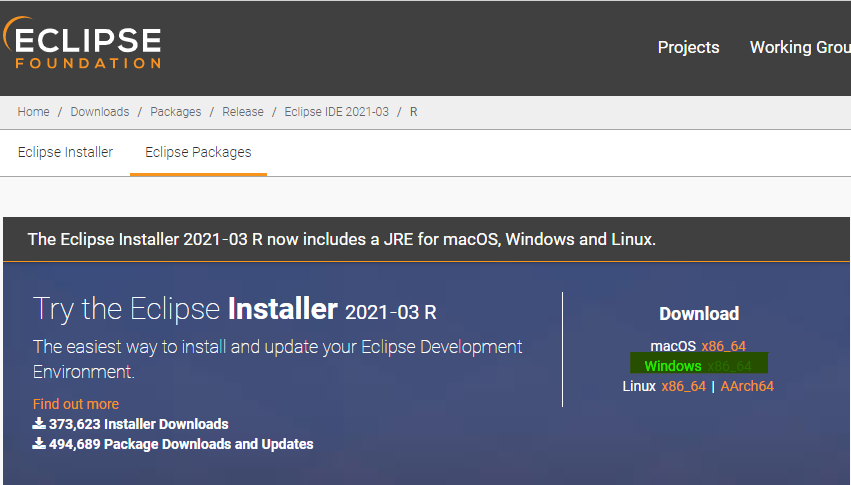Go to Home in the breadcrumb
The height and width of the screenshot is (485, 851).
pyautogui.click(x=33, y=112)
